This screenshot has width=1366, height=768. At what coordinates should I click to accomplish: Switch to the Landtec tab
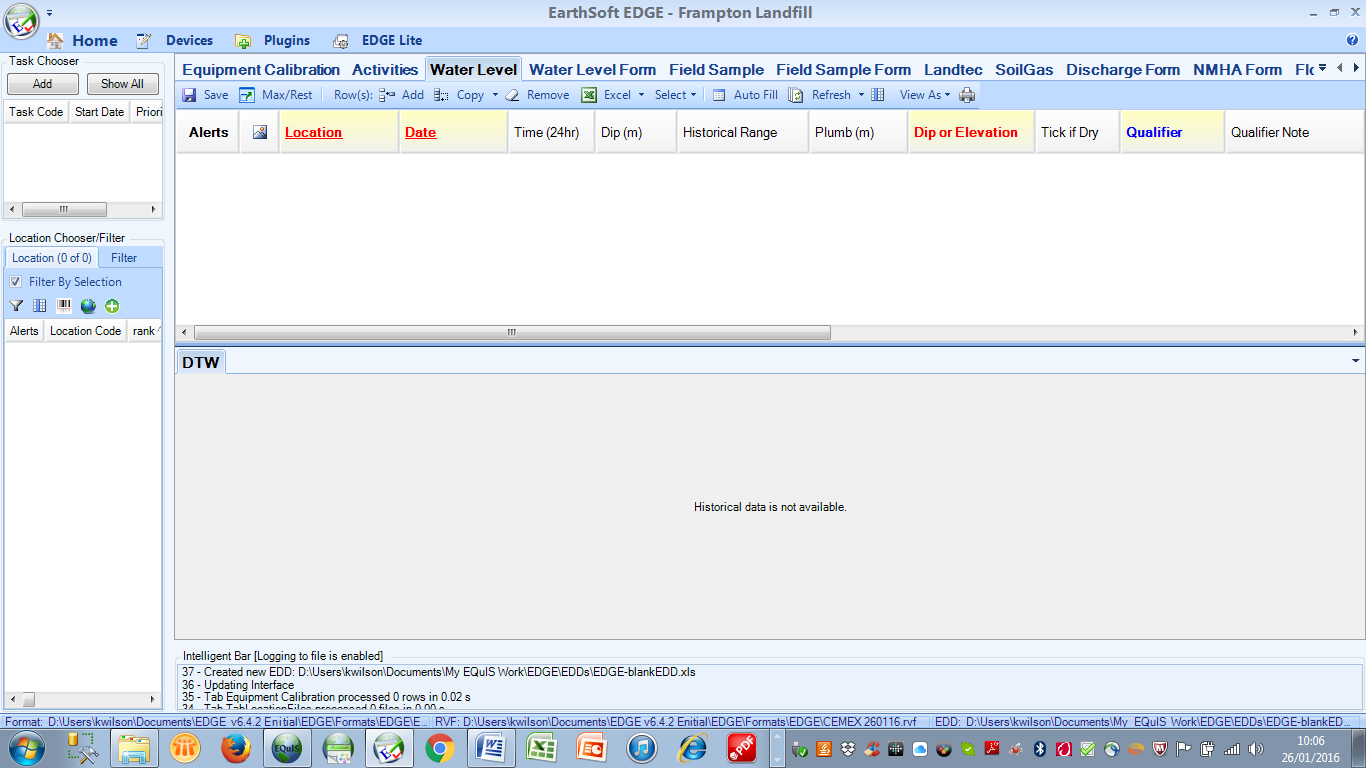coord(953,70)
